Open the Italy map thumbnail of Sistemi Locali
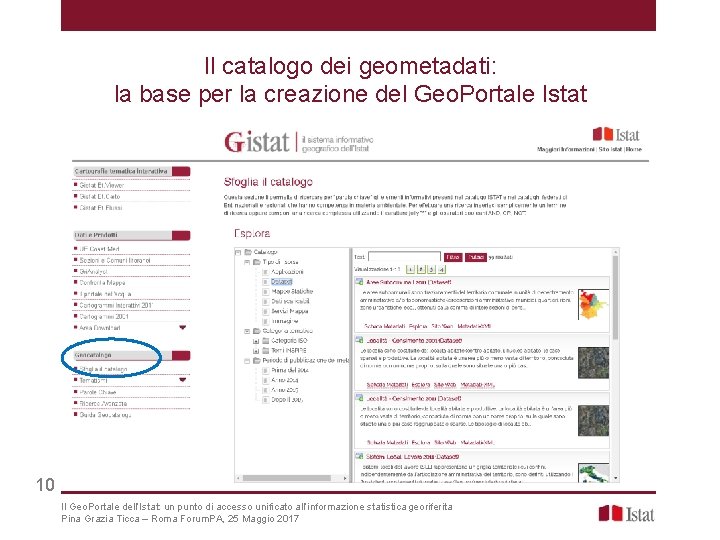 coord(593,473)
